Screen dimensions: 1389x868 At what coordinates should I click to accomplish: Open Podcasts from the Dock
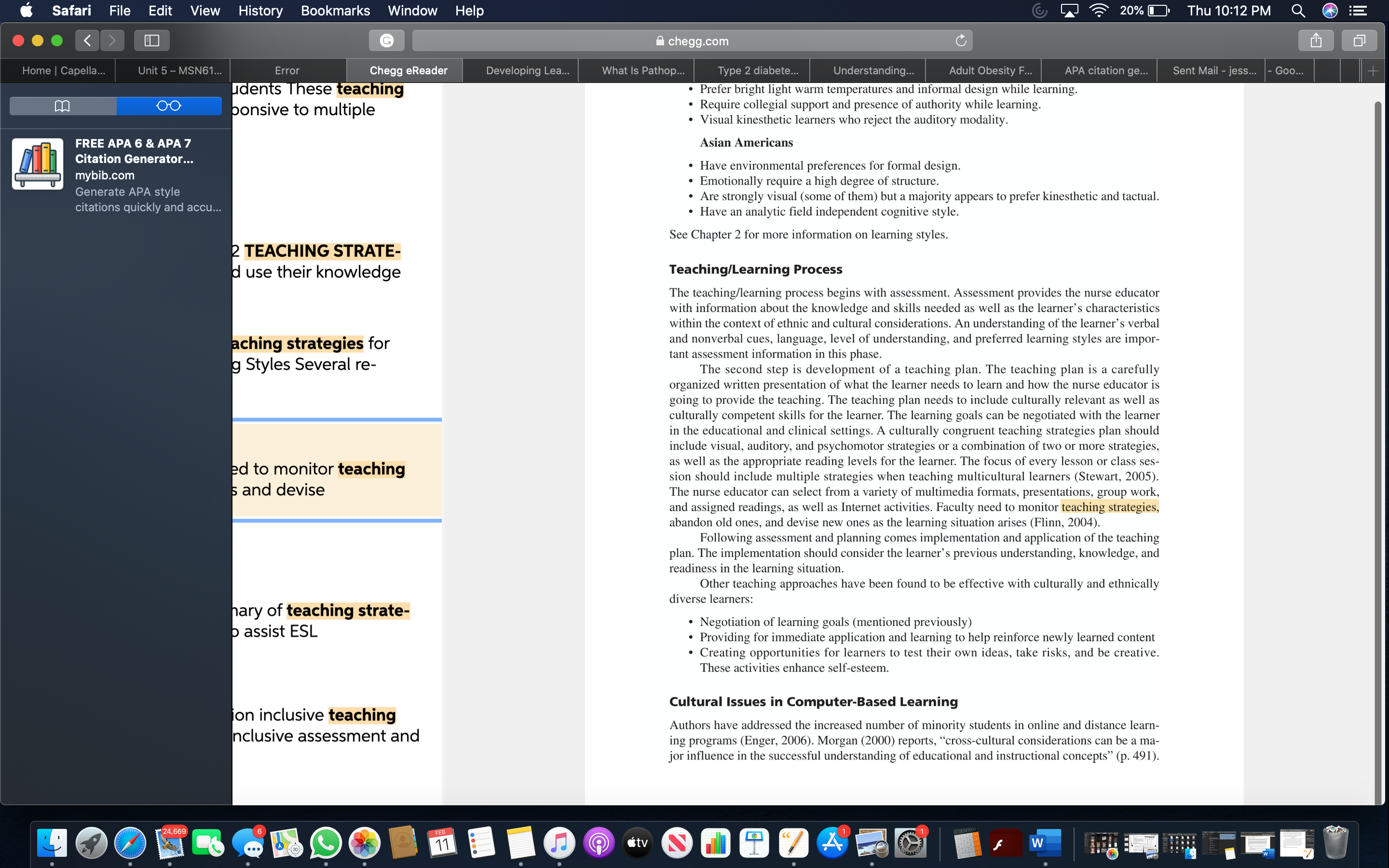click(x=599, y=843)
